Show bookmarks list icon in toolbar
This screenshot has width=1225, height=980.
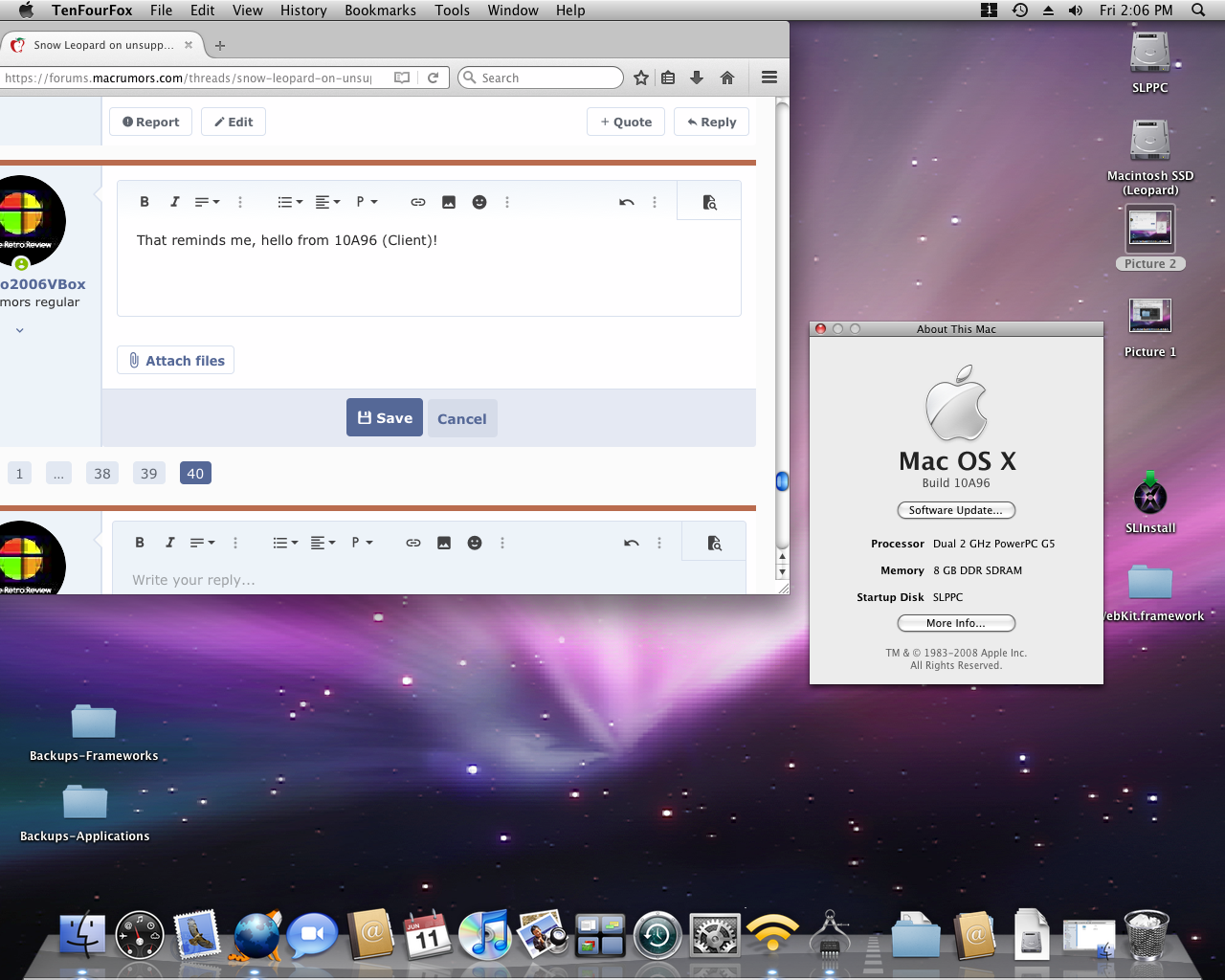click(x=668, y=78)
